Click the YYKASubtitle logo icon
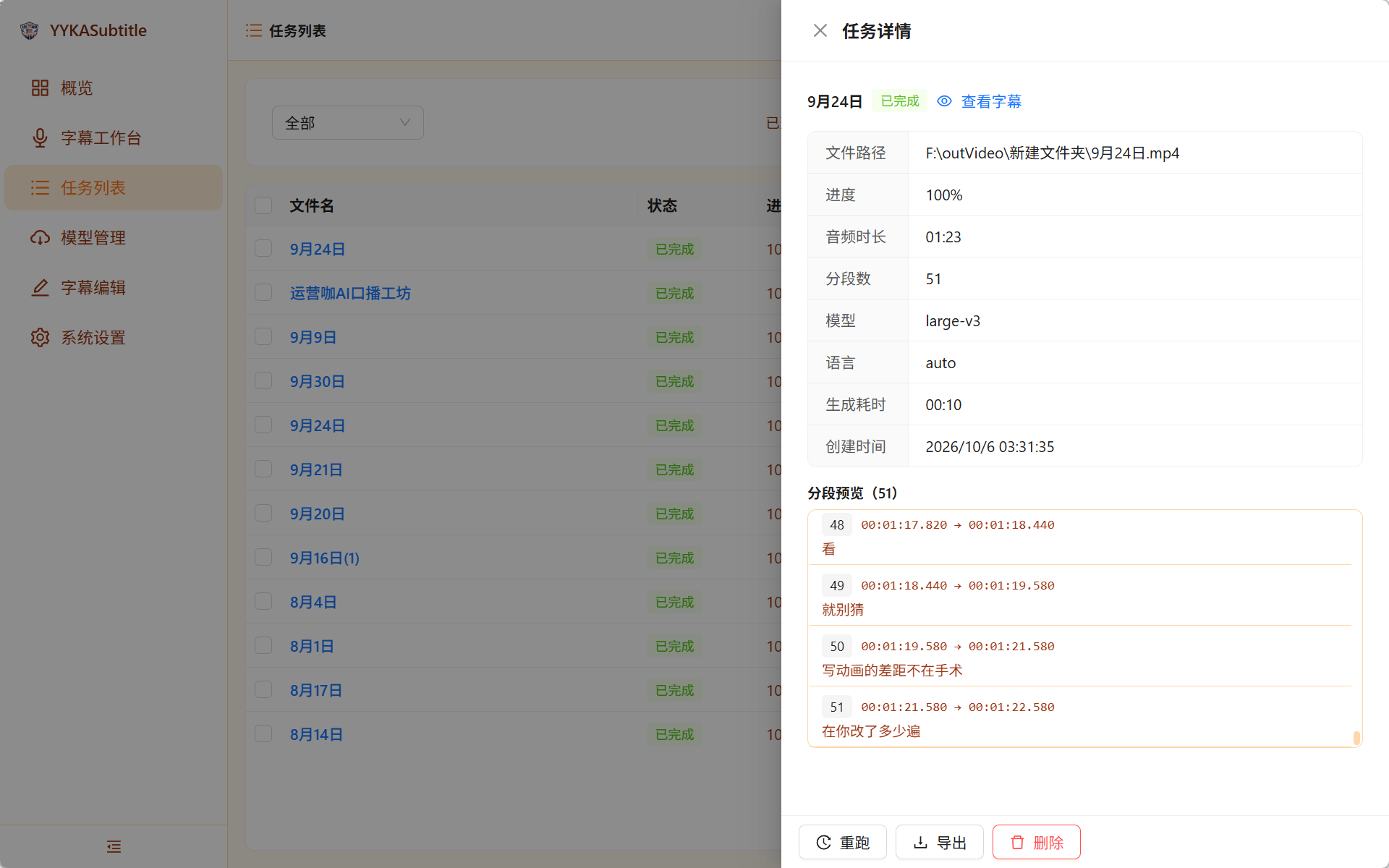 pos(30,30)
